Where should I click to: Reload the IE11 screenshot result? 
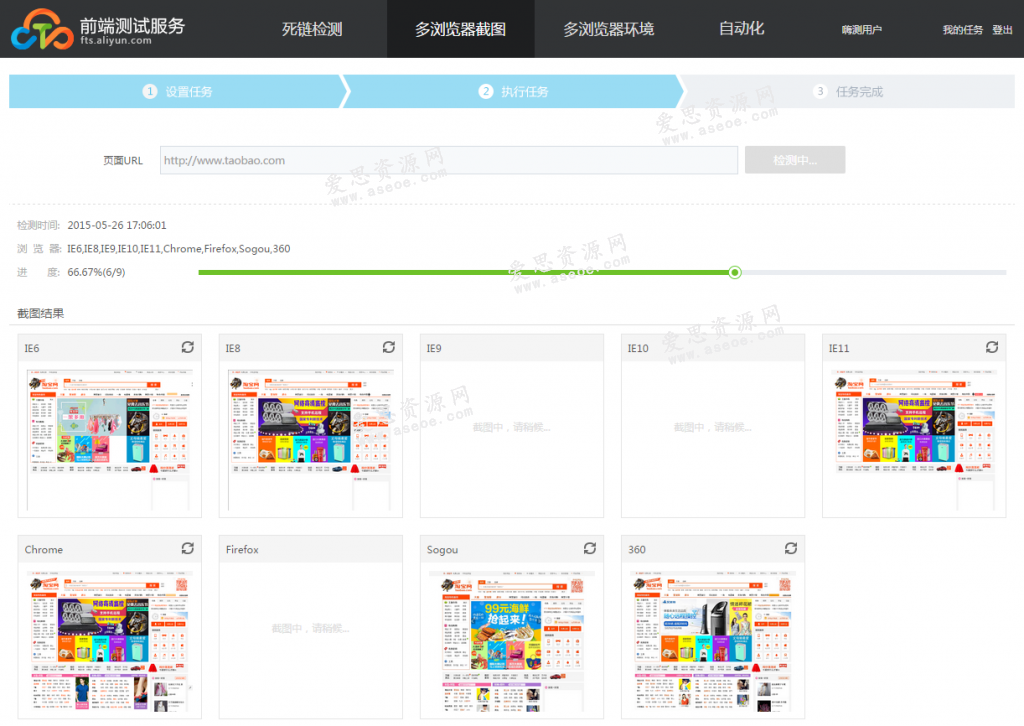click(x=991, y=347)
